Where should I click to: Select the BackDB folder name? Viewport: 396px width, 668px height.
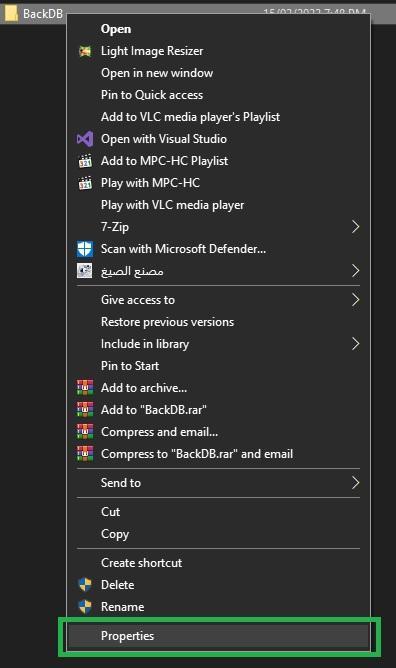pos(43,14)
